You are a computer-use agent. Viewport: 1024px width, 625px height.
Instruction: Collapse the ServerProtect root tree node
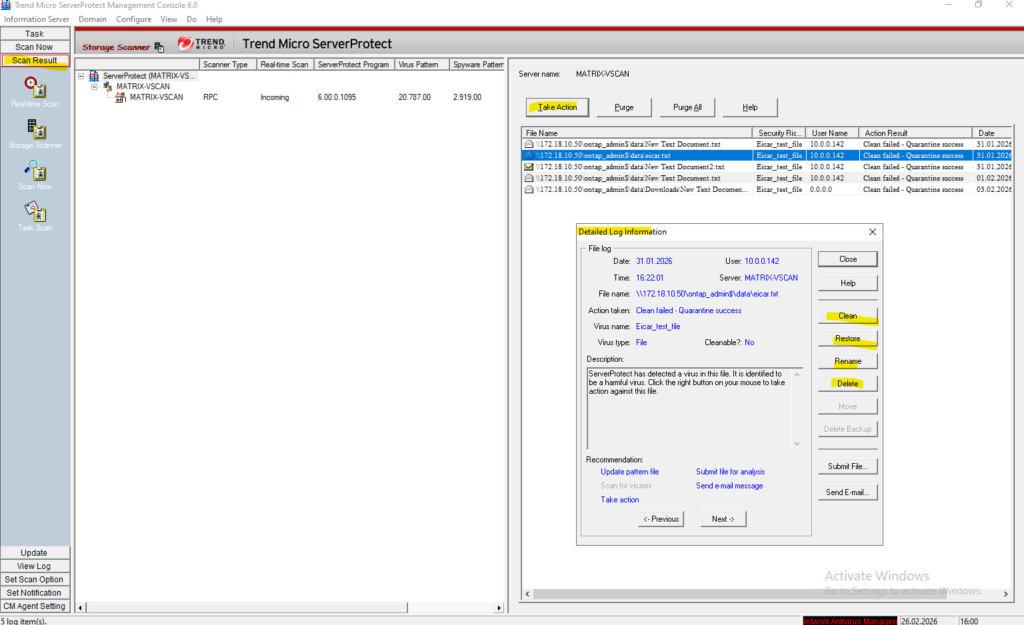(x=82, y=76)
